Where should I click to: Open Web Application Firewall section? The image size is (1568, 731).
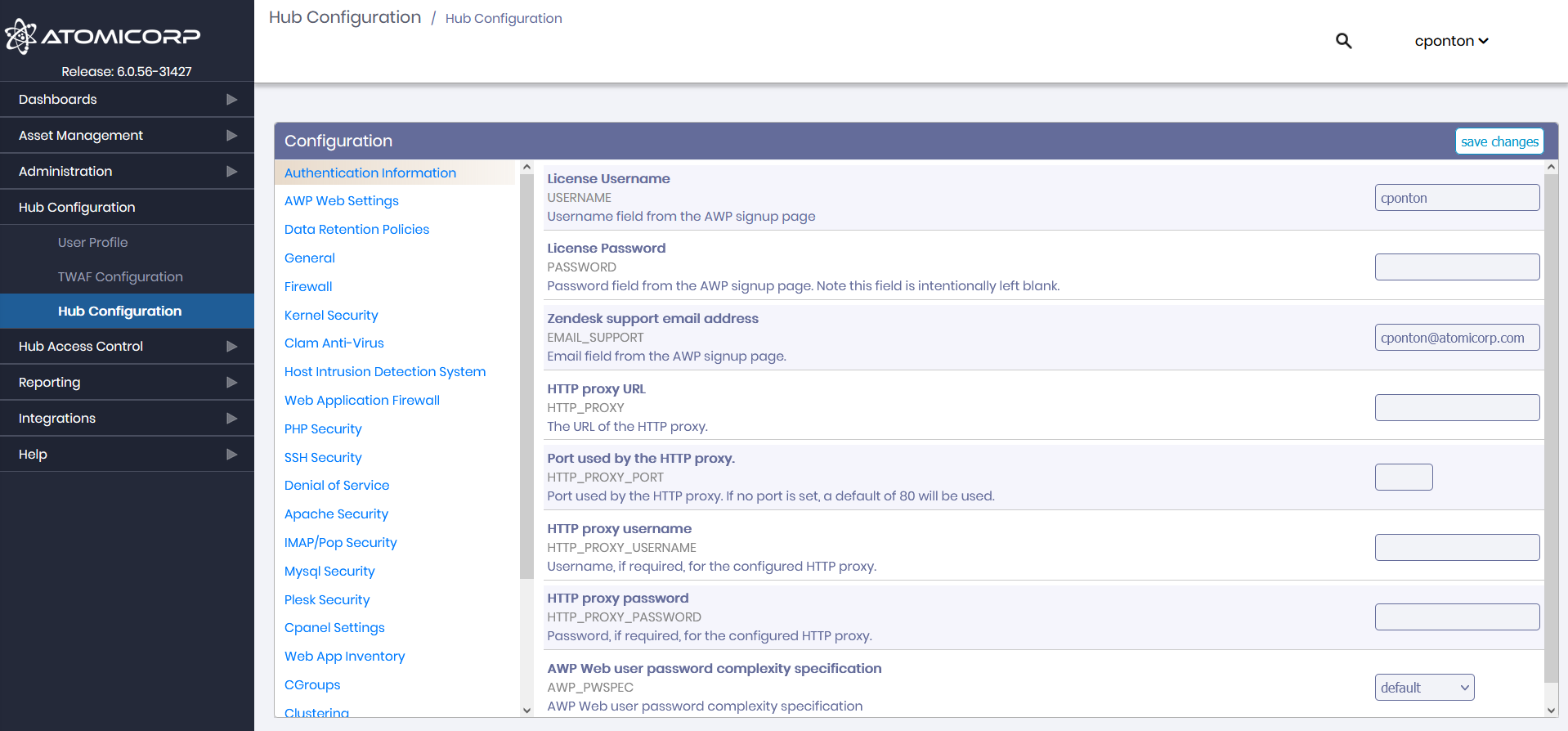click(x=362, y=401)
